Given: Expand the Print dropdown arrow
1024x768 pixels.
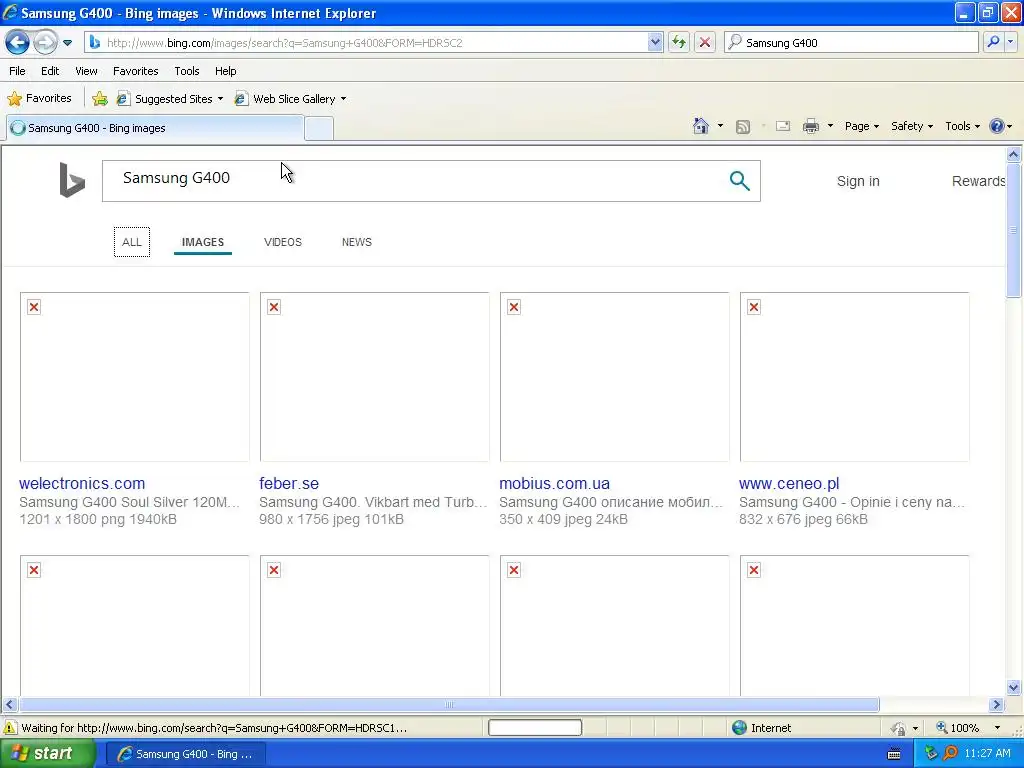Looking at the screenshot, I should [830, 126].
